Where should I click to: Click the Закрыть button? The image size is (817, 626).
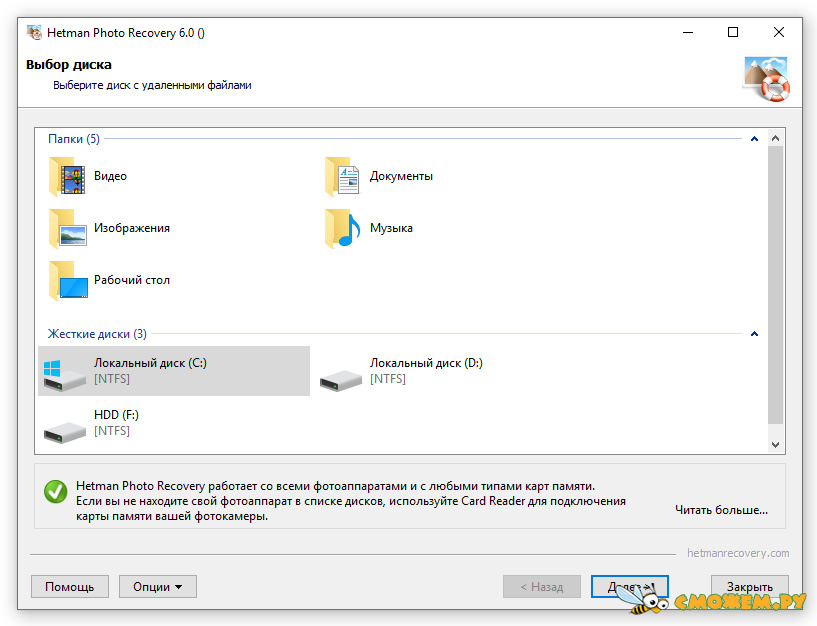(750, 587)
